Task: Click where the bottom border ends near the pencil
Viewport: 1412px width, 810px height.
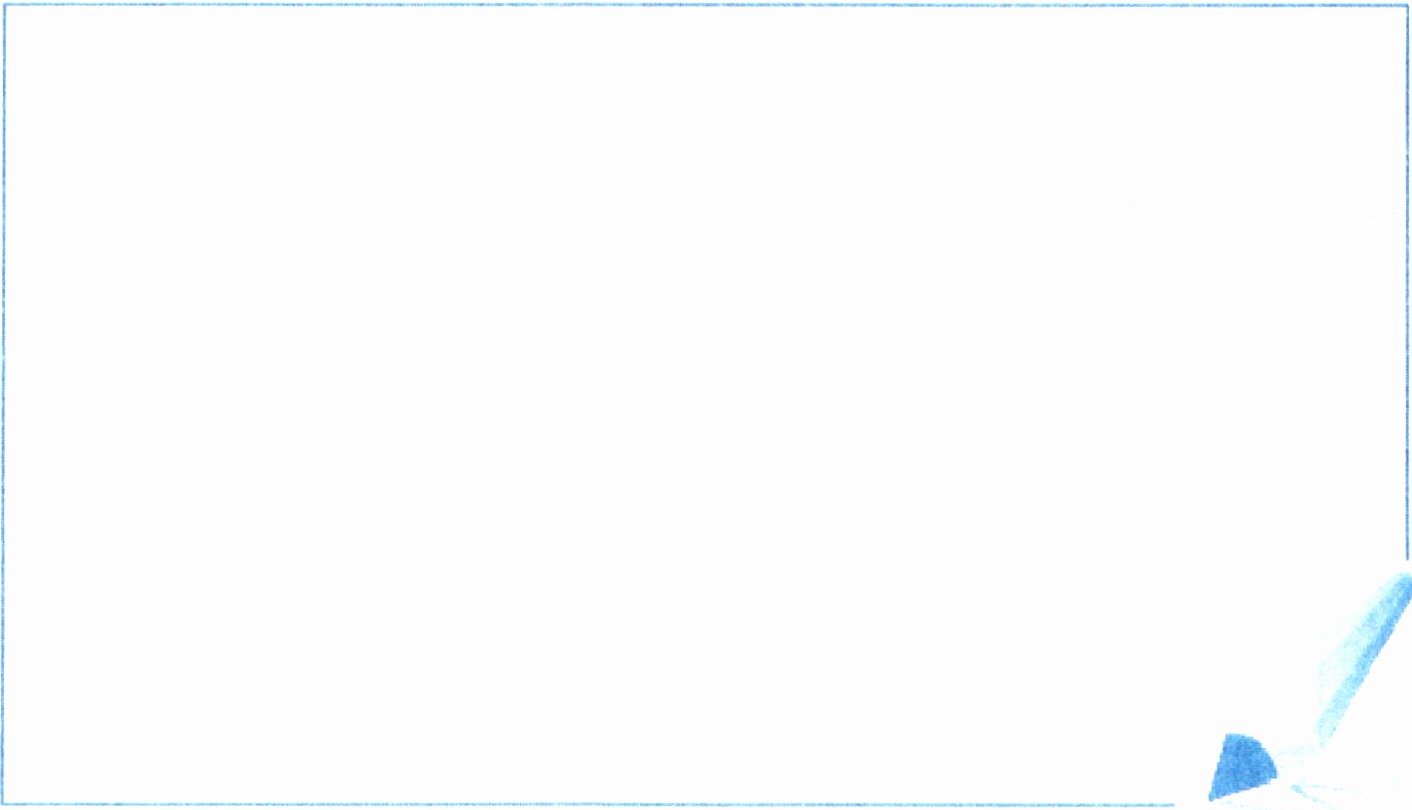Action: 1172,804
